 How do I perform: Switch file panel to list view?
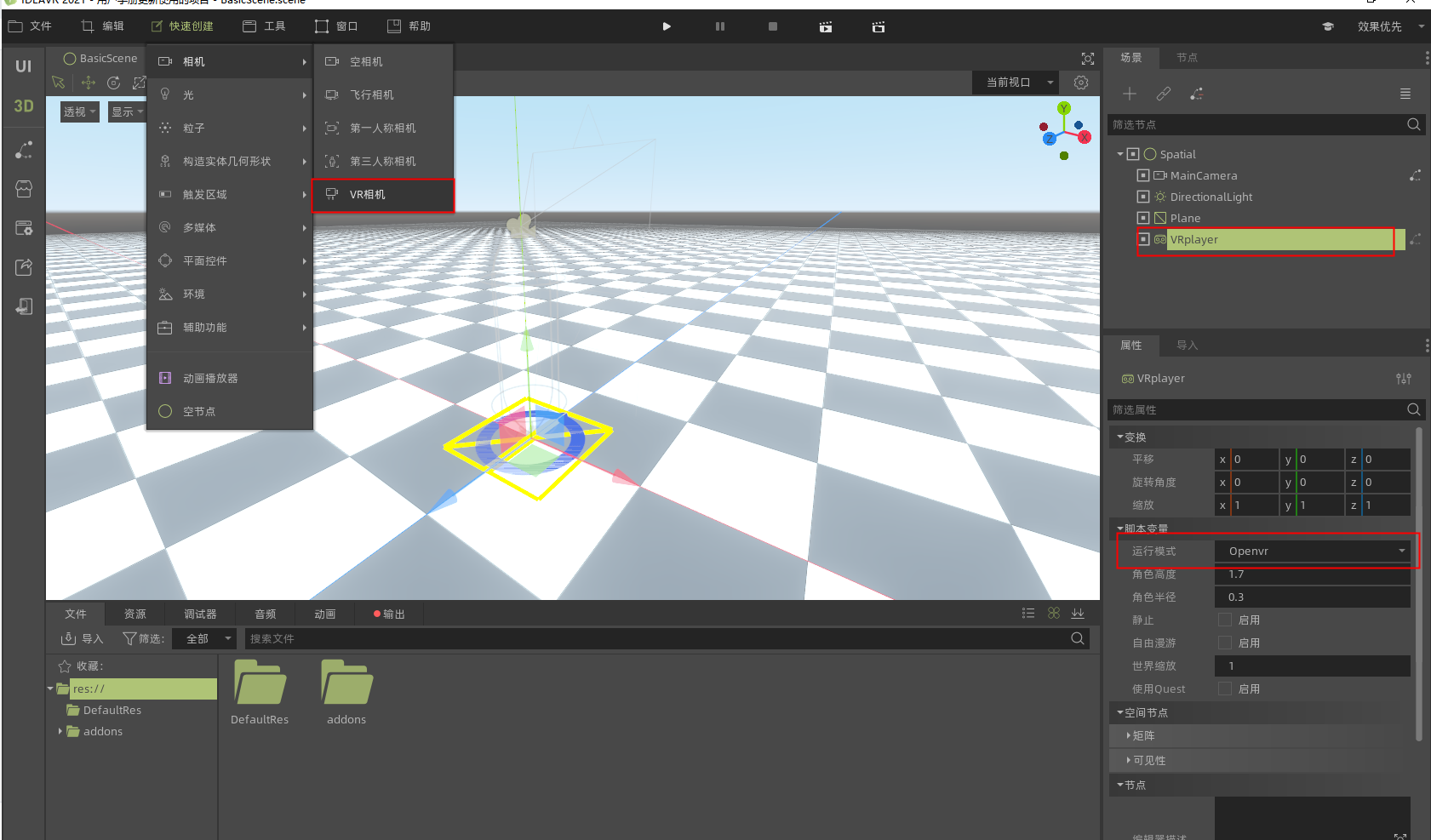1028,614
